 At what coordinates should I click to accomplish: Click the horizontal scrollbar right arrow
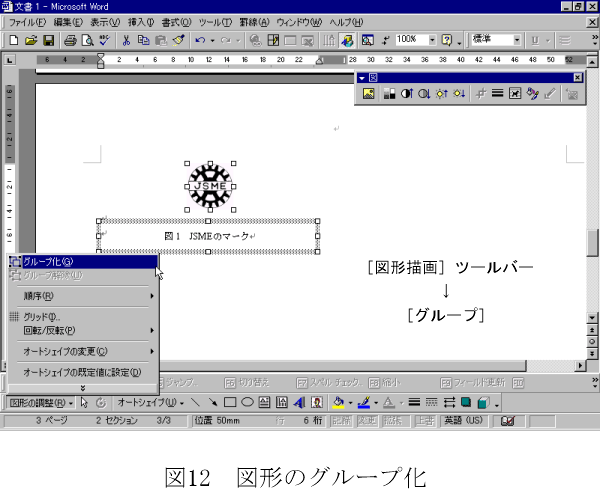(x=580, y=366)
